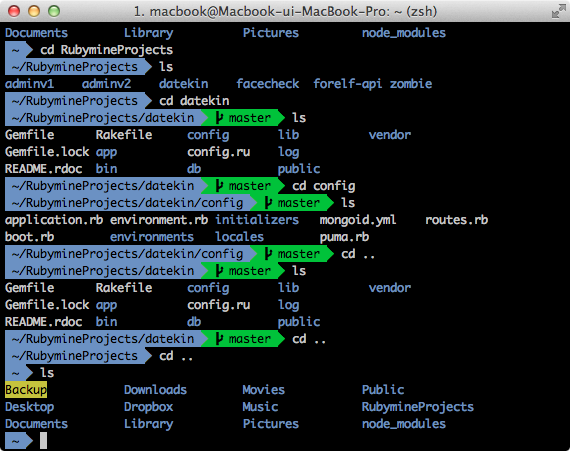Select the environment.rb file name

(159, 220)
